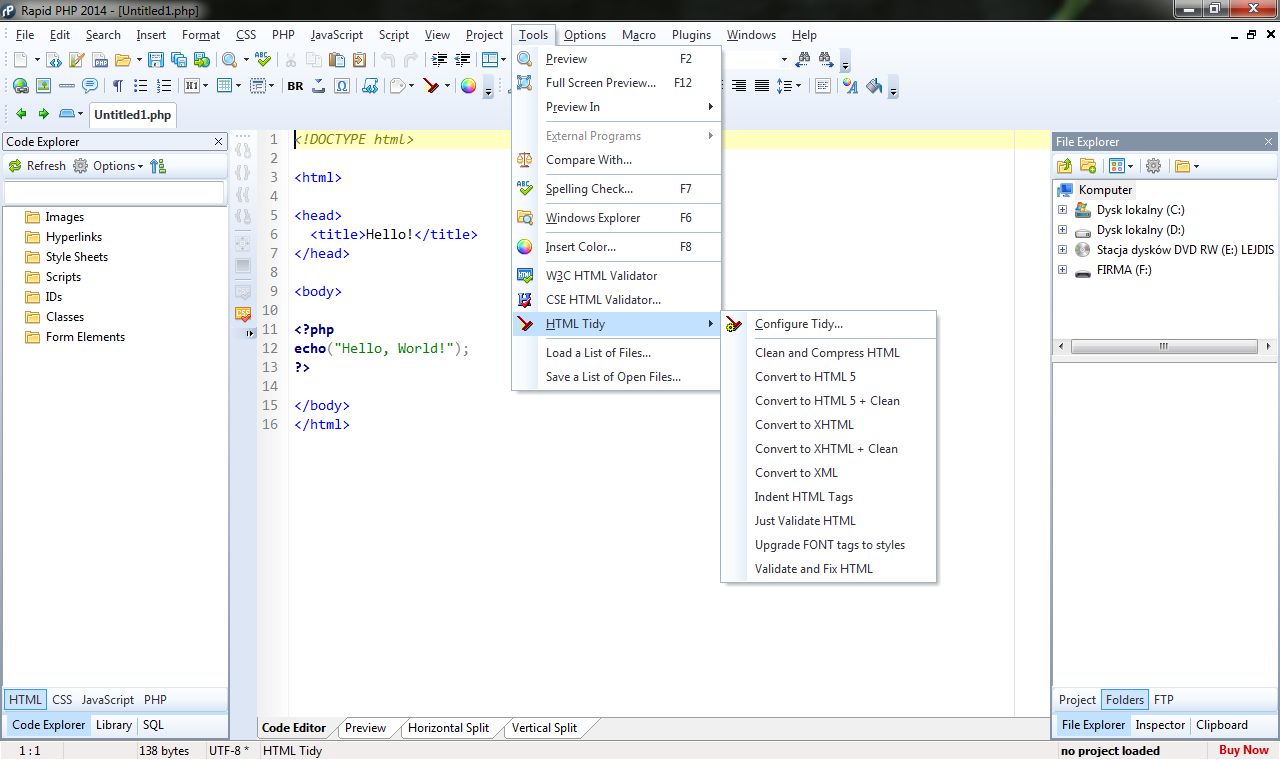Screen dimensions: 1280x760
Task: Click the paragraph pilcrow icon
Action: pos(117,86)
